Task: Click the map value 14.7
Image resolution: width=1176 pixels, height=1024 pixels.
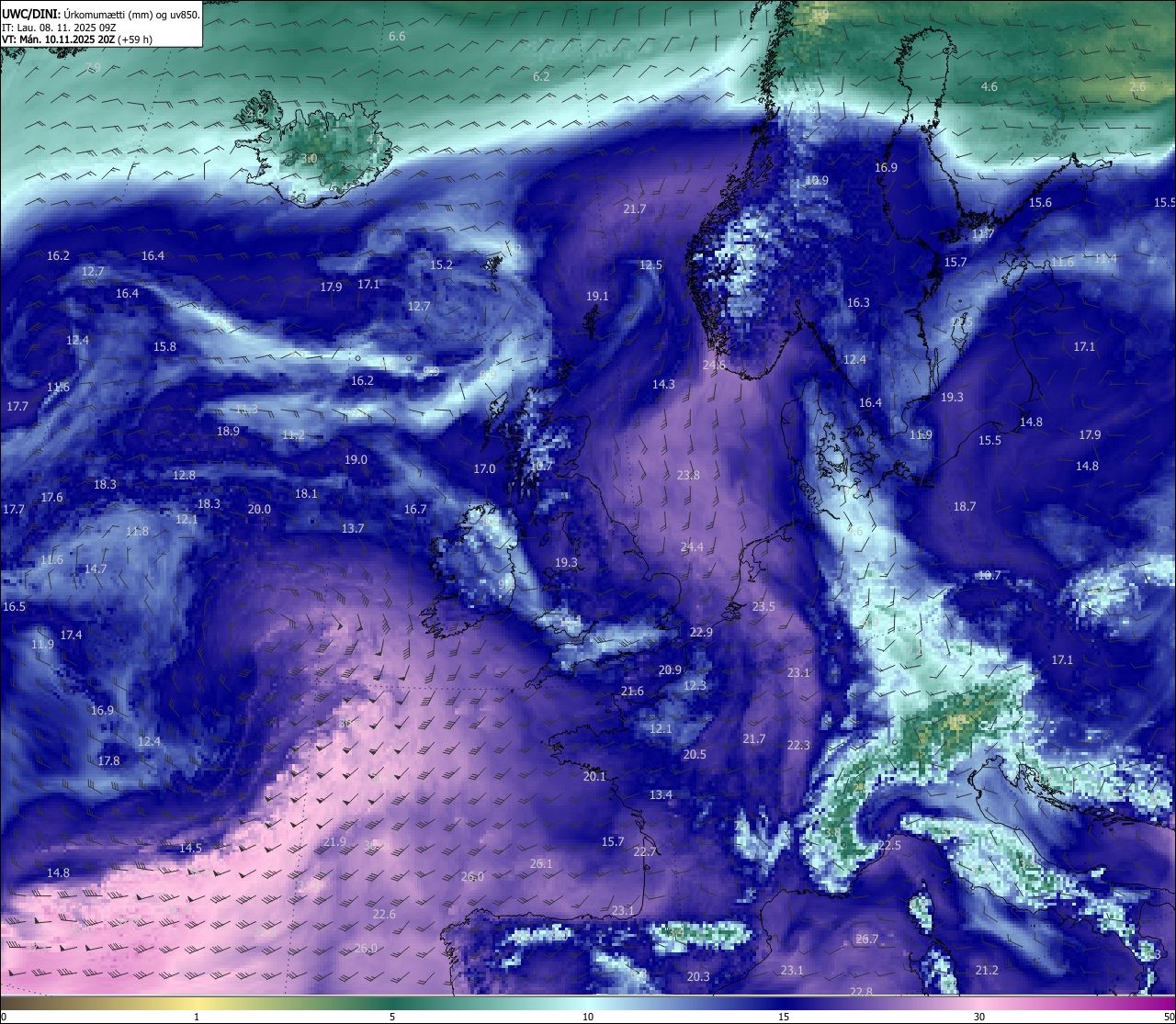Action: tap(96, 569)
